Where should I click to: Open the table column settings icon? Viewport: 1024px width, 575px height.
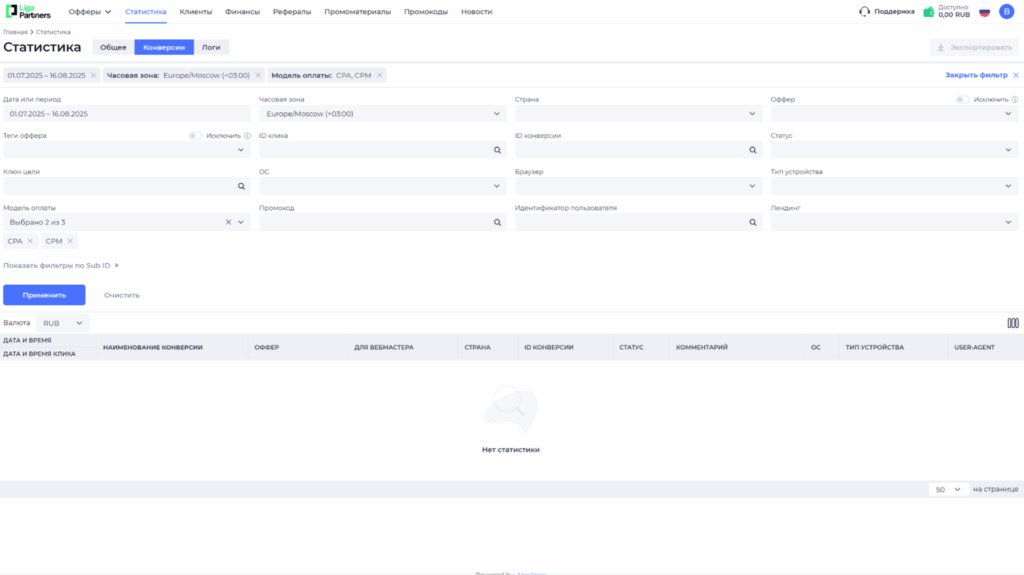1013,323
